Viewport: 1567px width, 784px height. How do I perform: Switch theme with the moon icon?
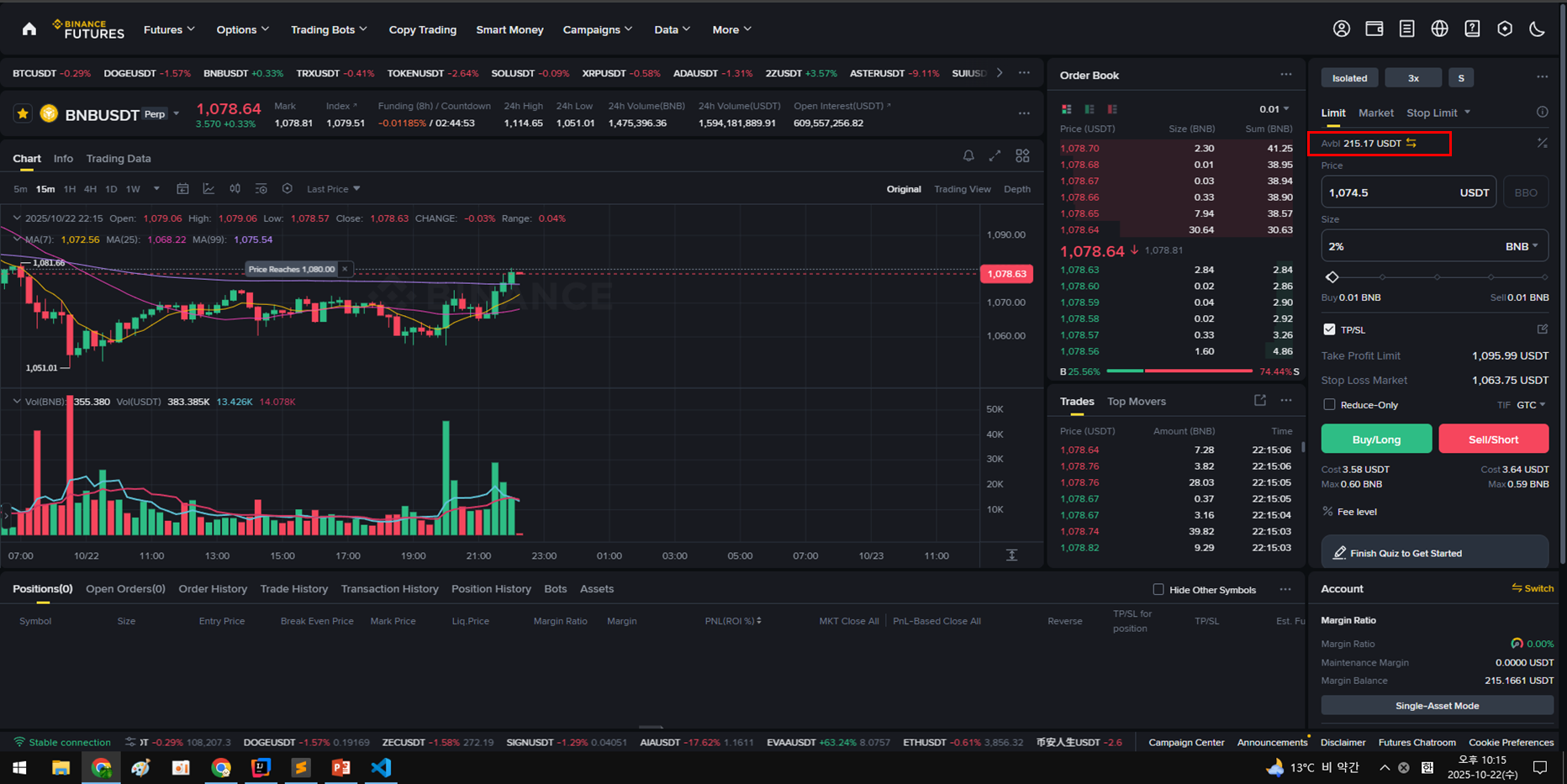click(1537, 29)
